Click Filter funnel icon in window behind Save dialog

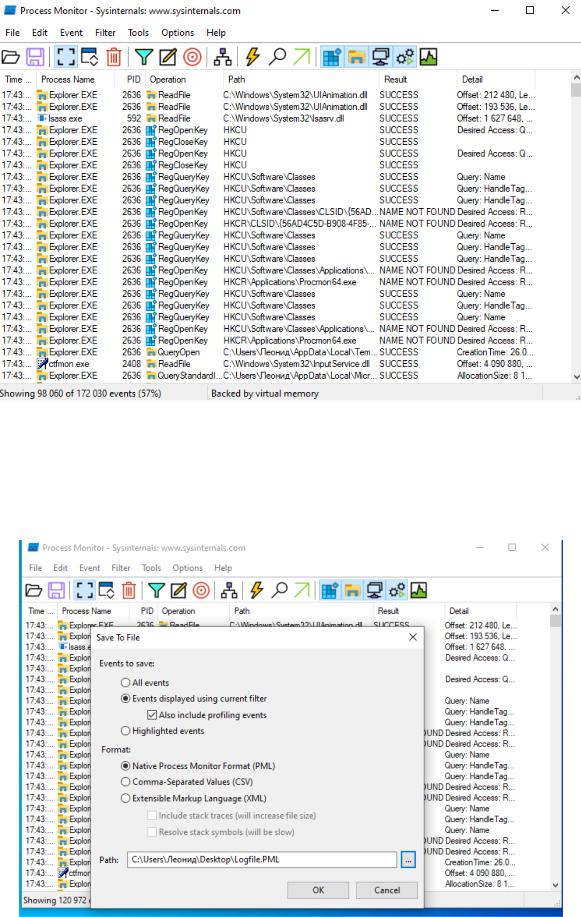(156, 590)
